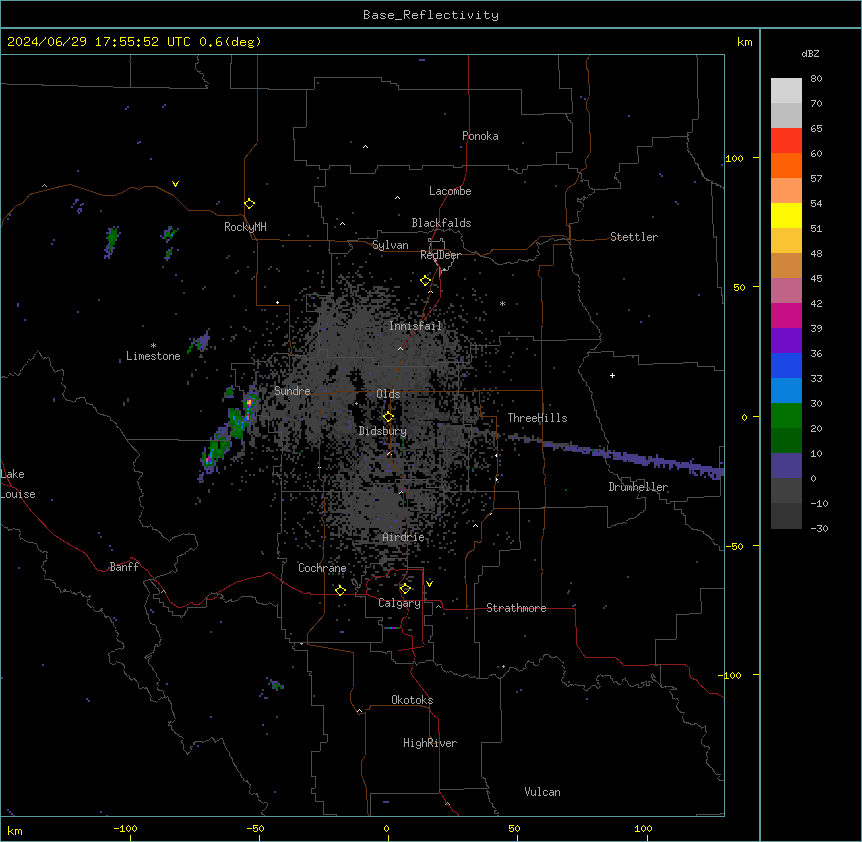This screenshot has width=862, height=842.
Task: Click the yellow diamond marker below Cochrane
Action: (340, 590)
